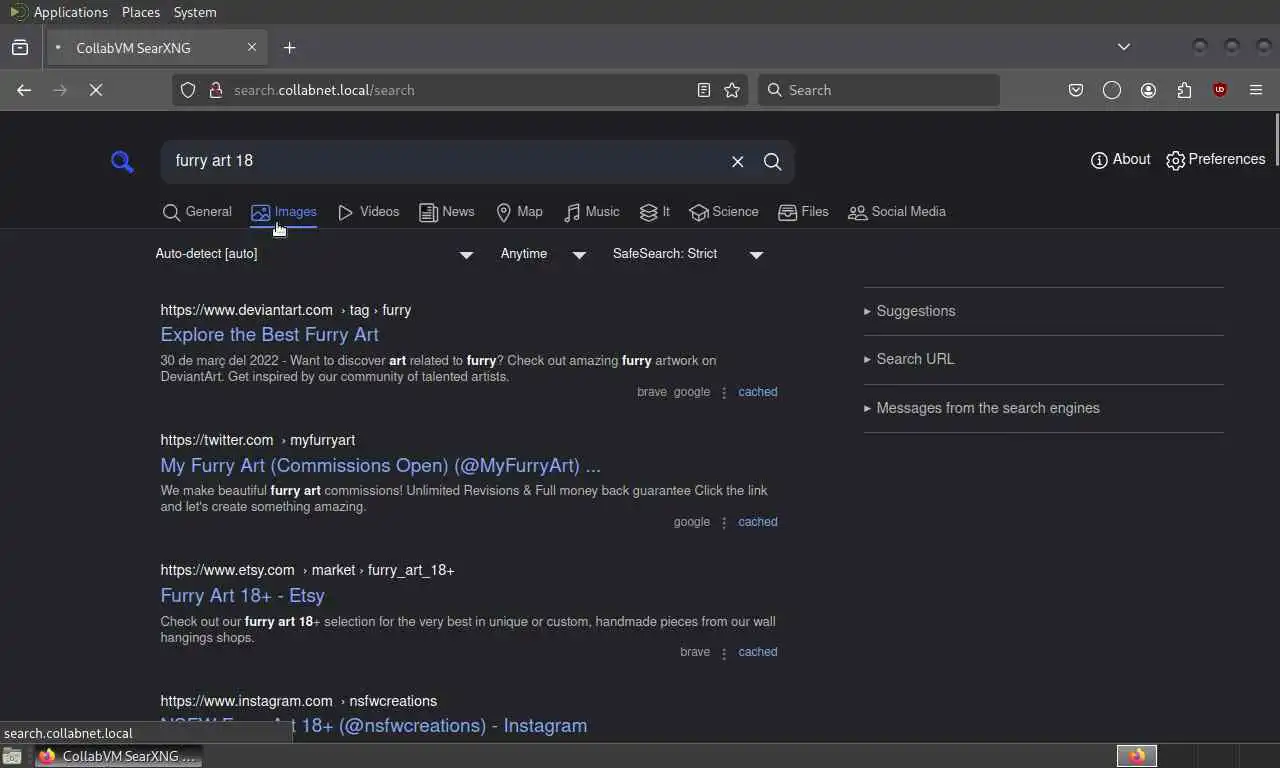This screenshot has height=768, width=1280.
Task: Stop loading the page
Action: (x=96, y=90)
